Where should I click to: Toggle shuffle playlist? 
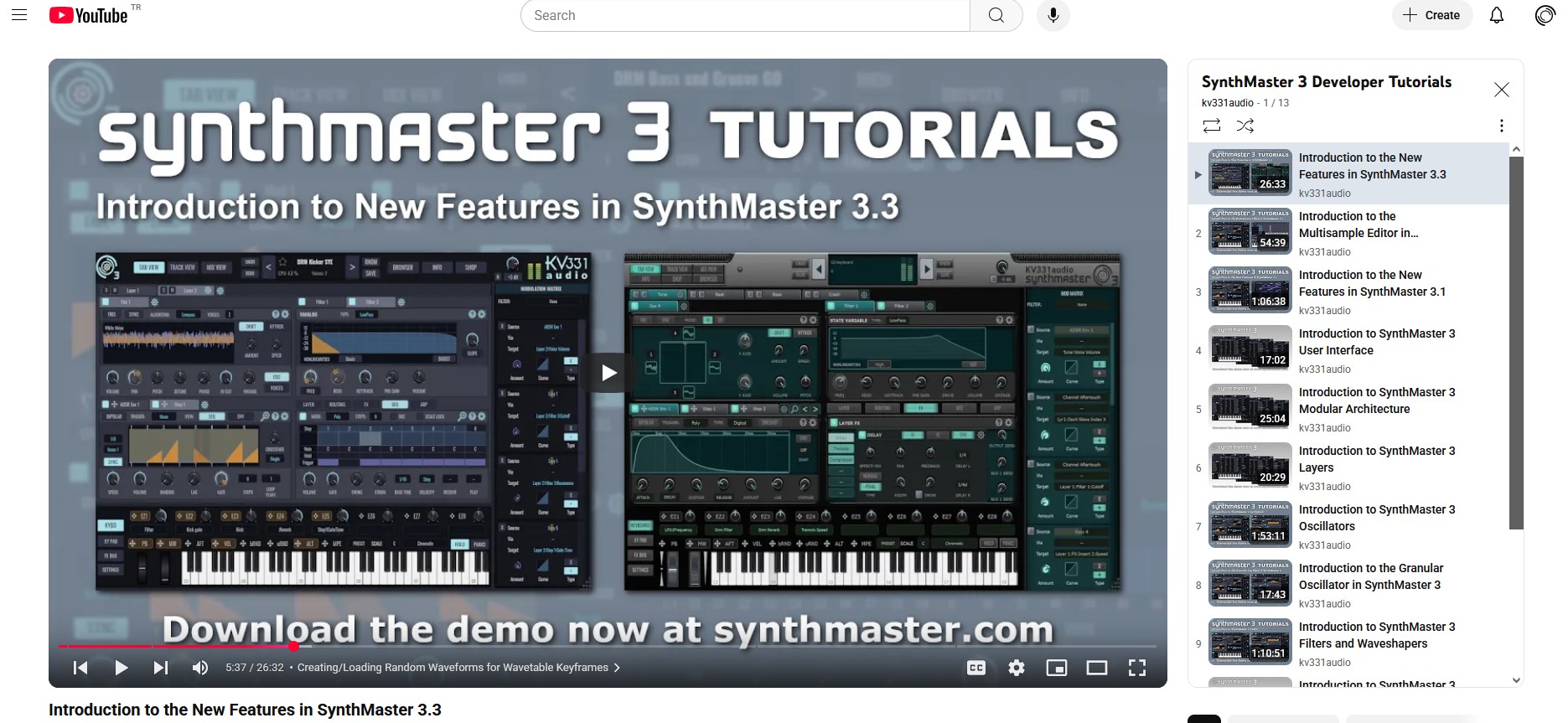(x=1245, y=126)
